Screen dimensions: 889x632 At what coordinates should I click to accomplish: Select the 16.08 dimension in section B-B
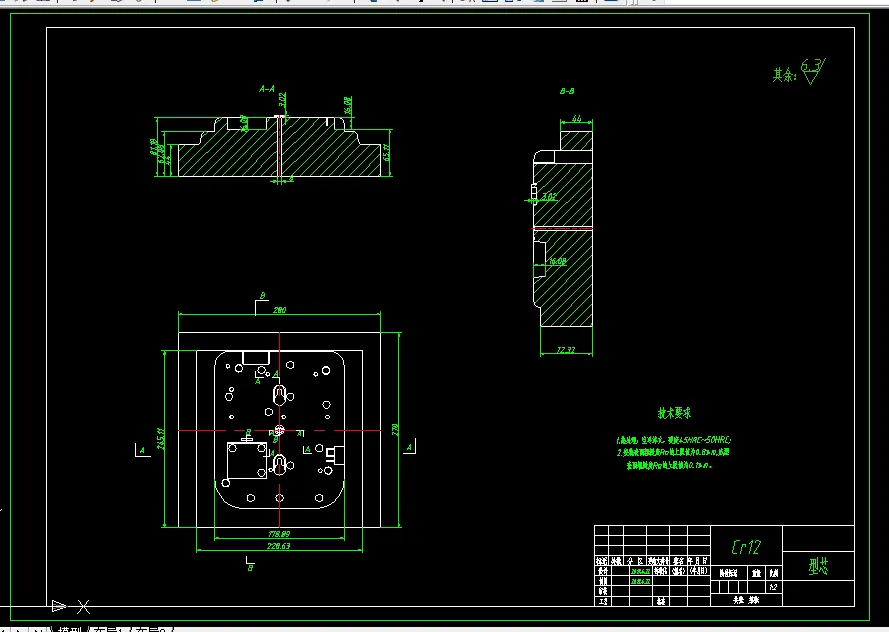[557, 261]
